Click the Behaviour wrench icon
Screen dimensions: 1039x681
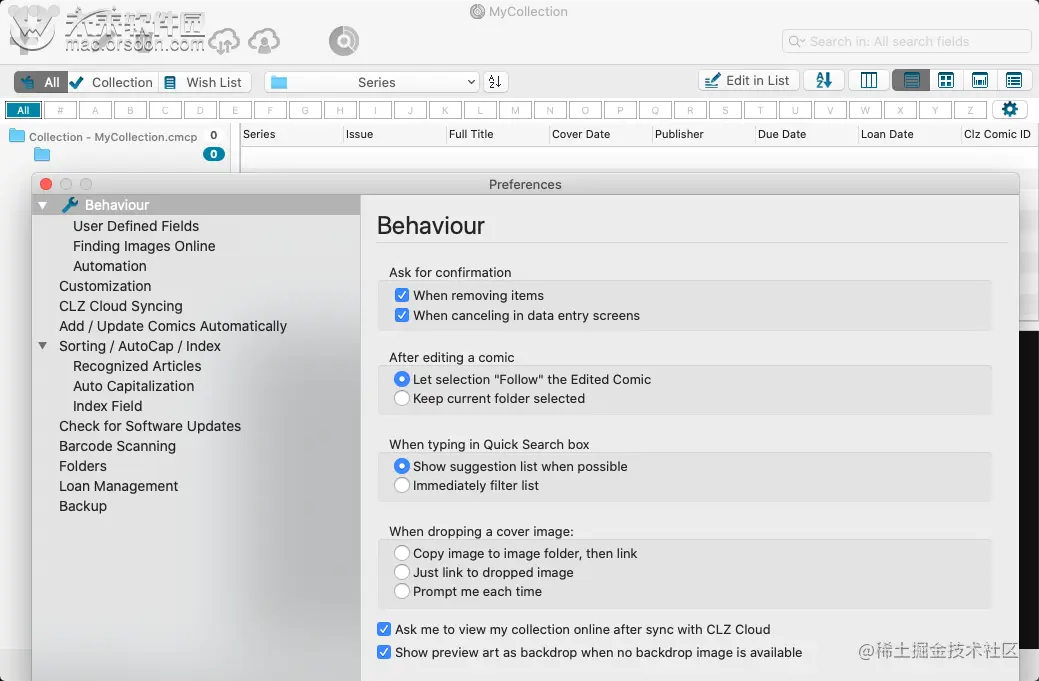[70, 205]
